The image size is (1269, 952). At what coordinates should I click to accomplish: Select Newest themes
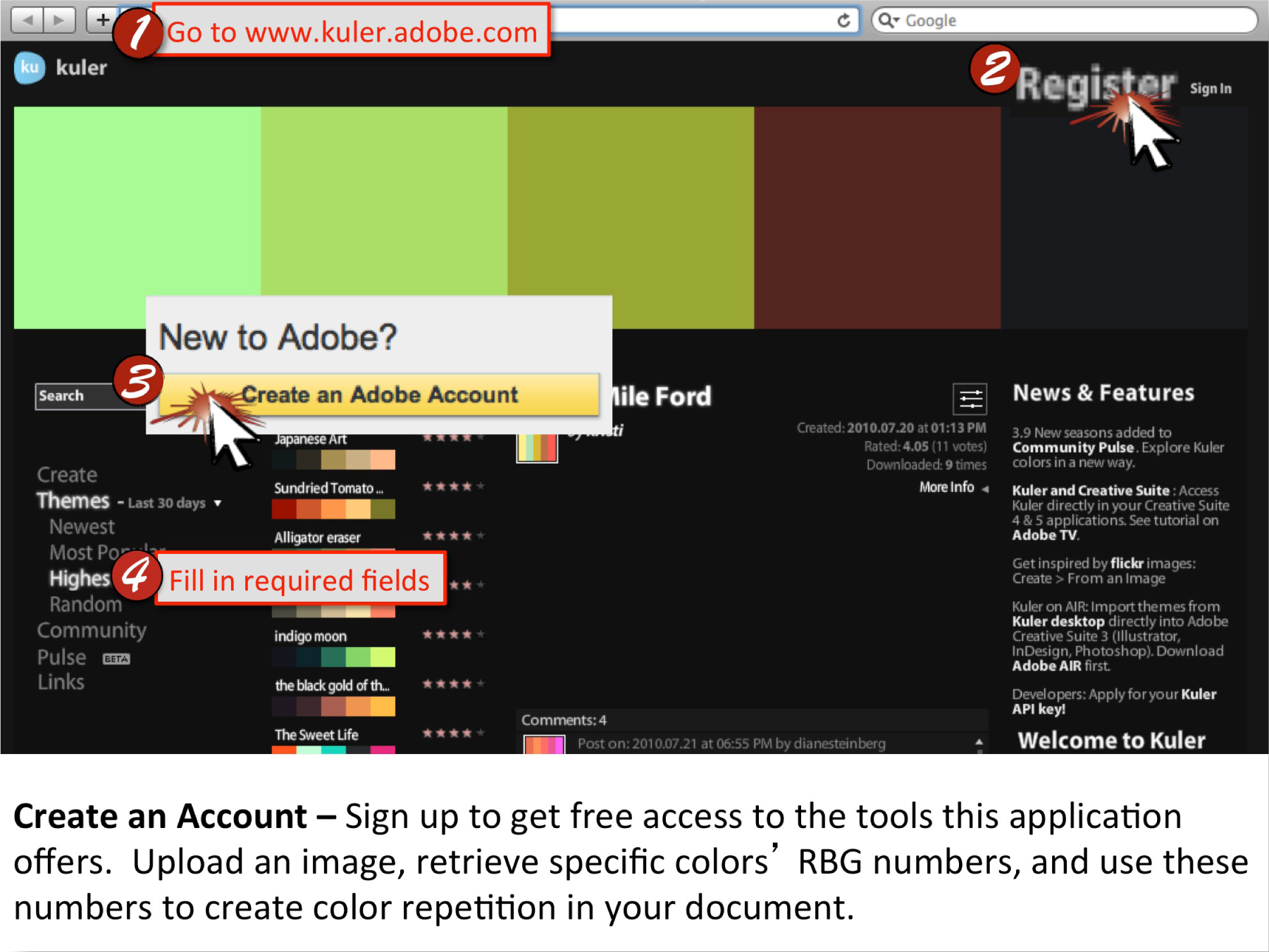(82, 527)
